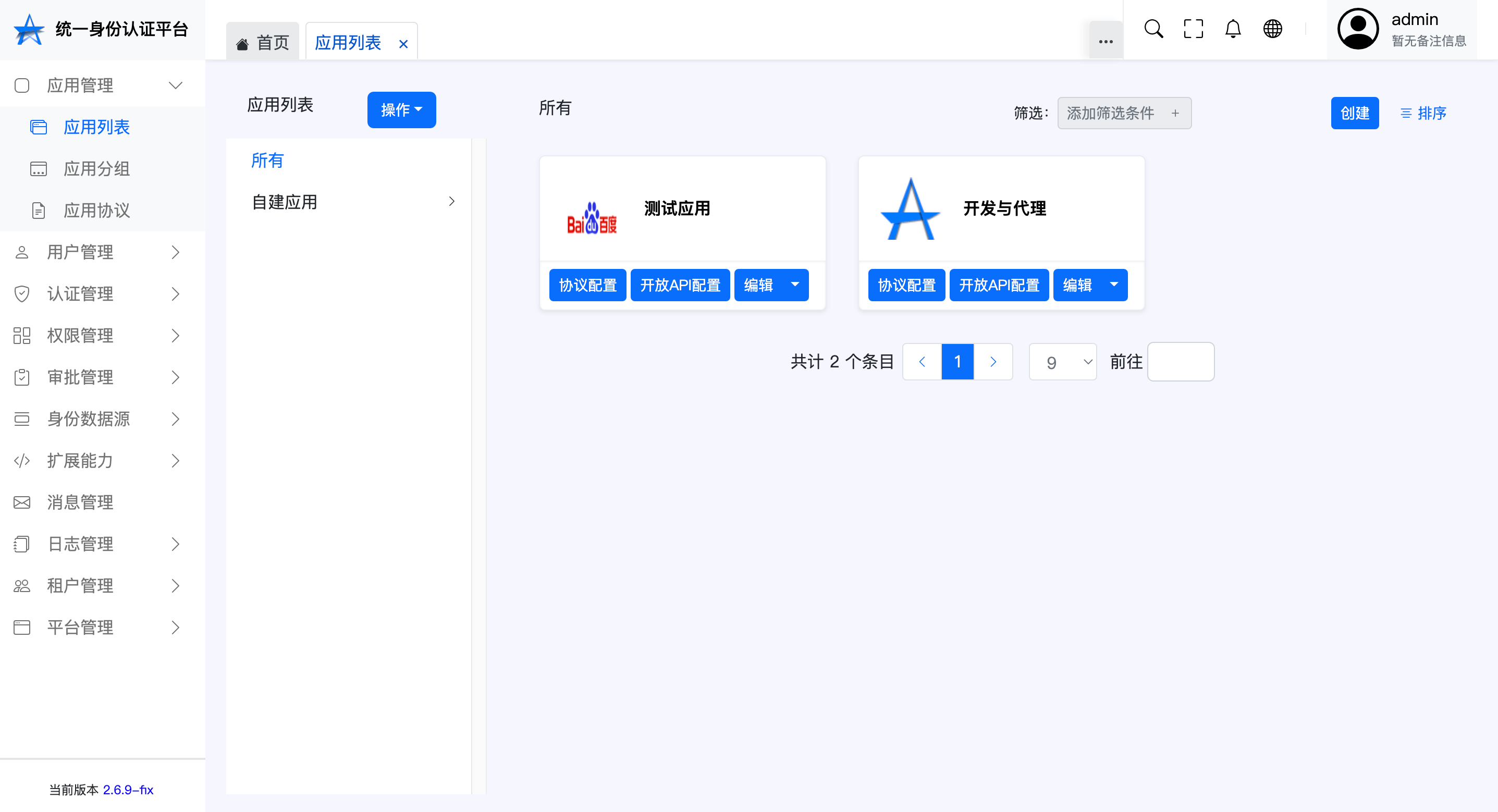Click the home icon on 首页 tab
The height and width of the screenshot is (812, 1498).
coord(242,44)
